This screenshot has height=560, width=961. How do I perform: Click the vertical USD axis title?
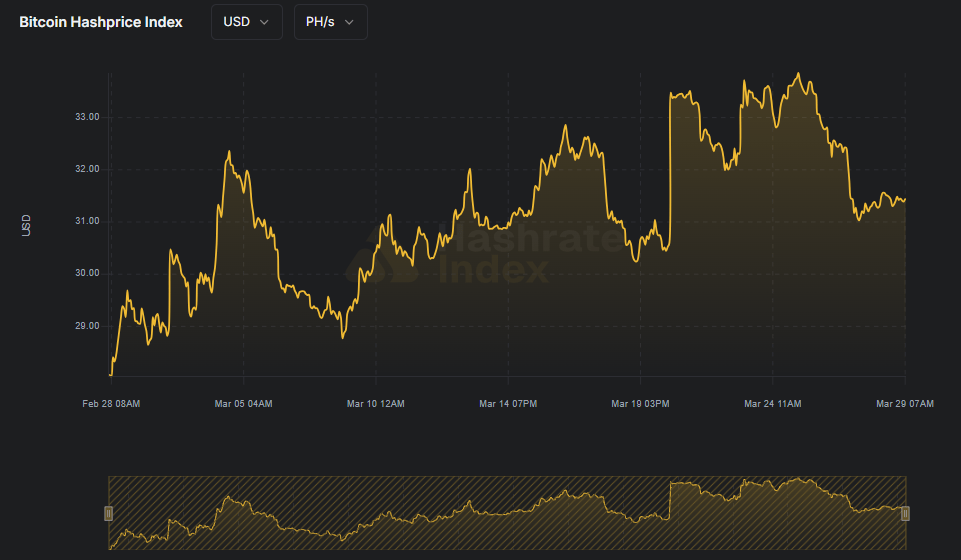click(x=26, y=225)
